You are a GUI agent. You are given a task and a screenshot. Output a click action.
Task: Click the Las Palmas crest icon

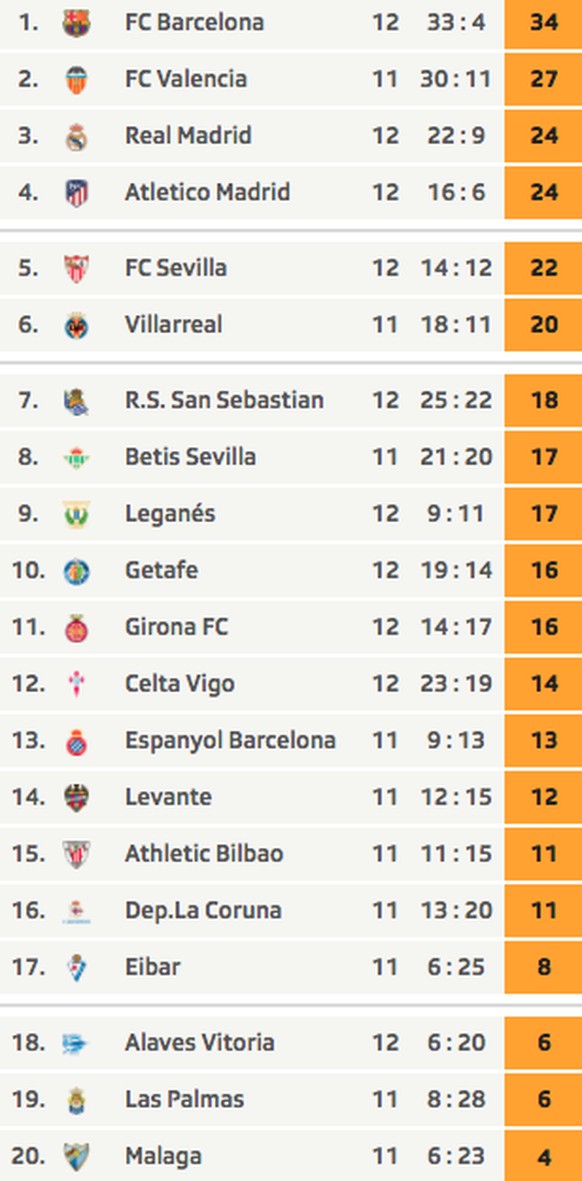(77, 1100)
